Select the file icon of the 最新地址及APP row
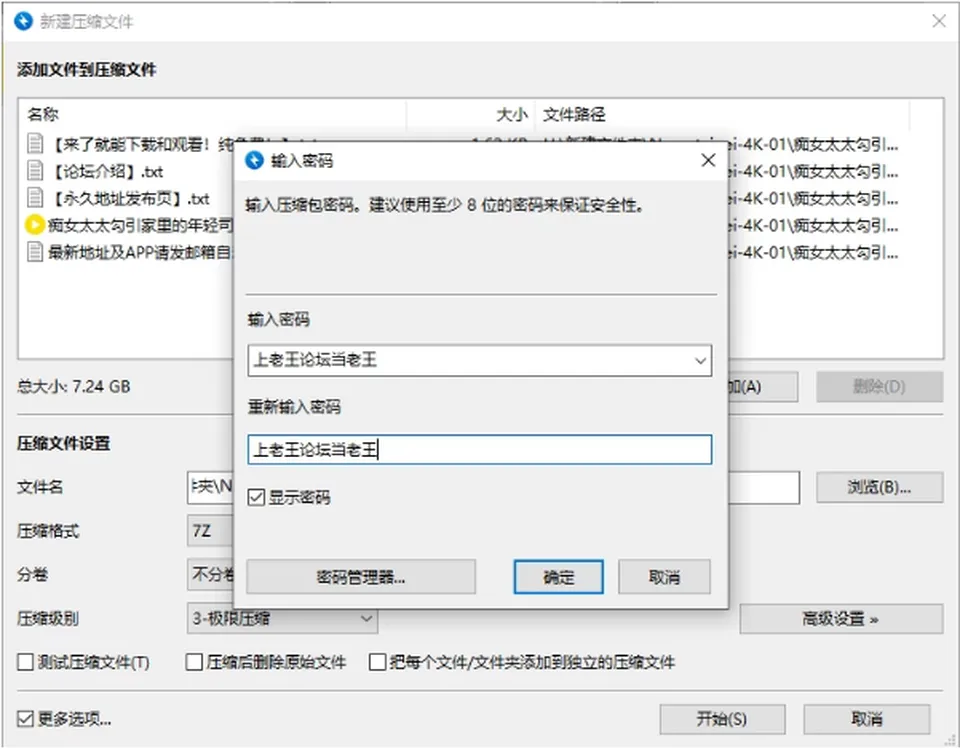Viewport: 960px width, 749px height. point(35,252)
